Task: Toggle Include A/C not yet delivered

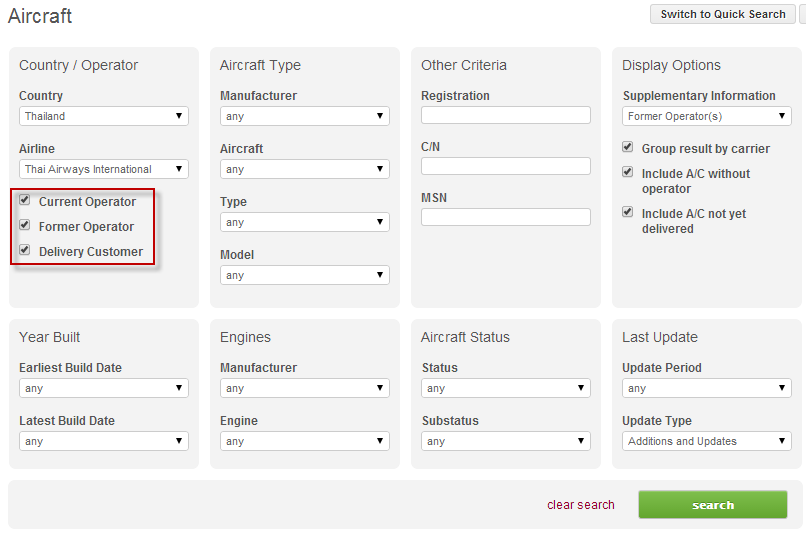Action: coord(628,213)
